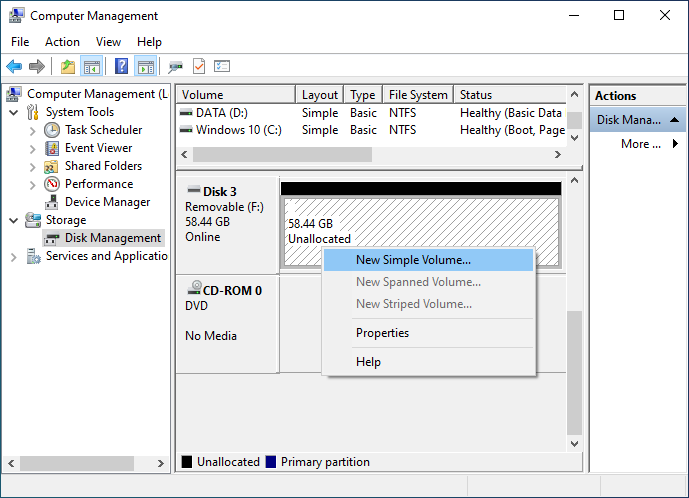The width and height of the screenshot is (689, 498).
Task: Click the blue Help question mark icon
Action: 121,67
